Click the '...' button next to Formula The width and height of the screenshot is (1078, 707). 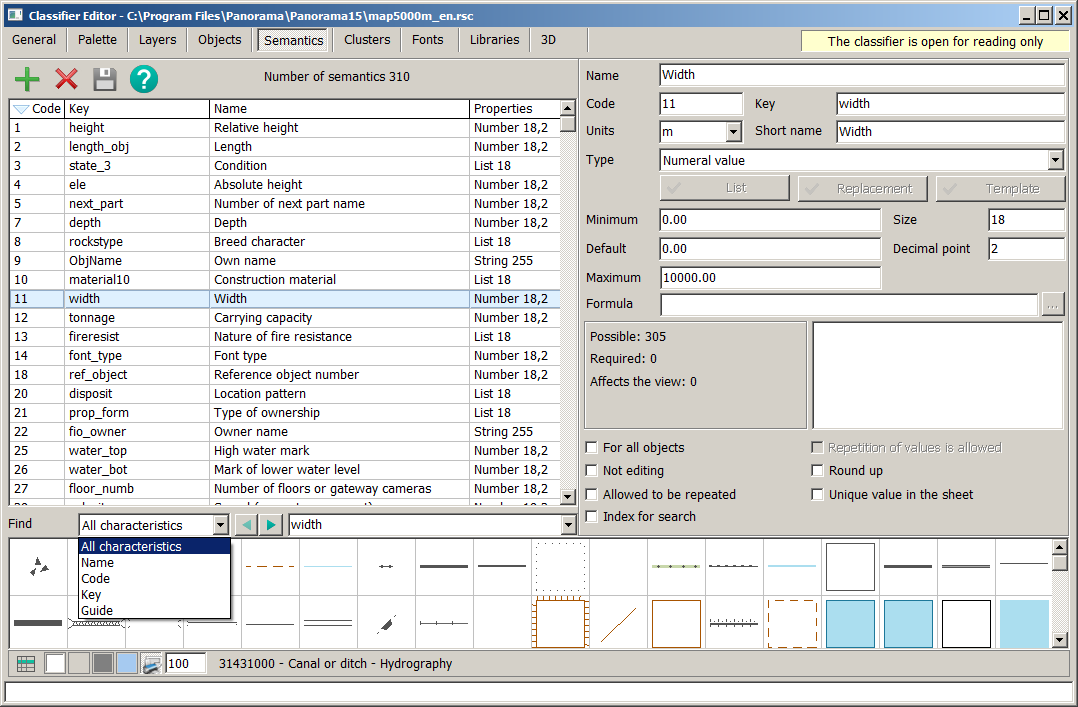[x=1053, y=305]
